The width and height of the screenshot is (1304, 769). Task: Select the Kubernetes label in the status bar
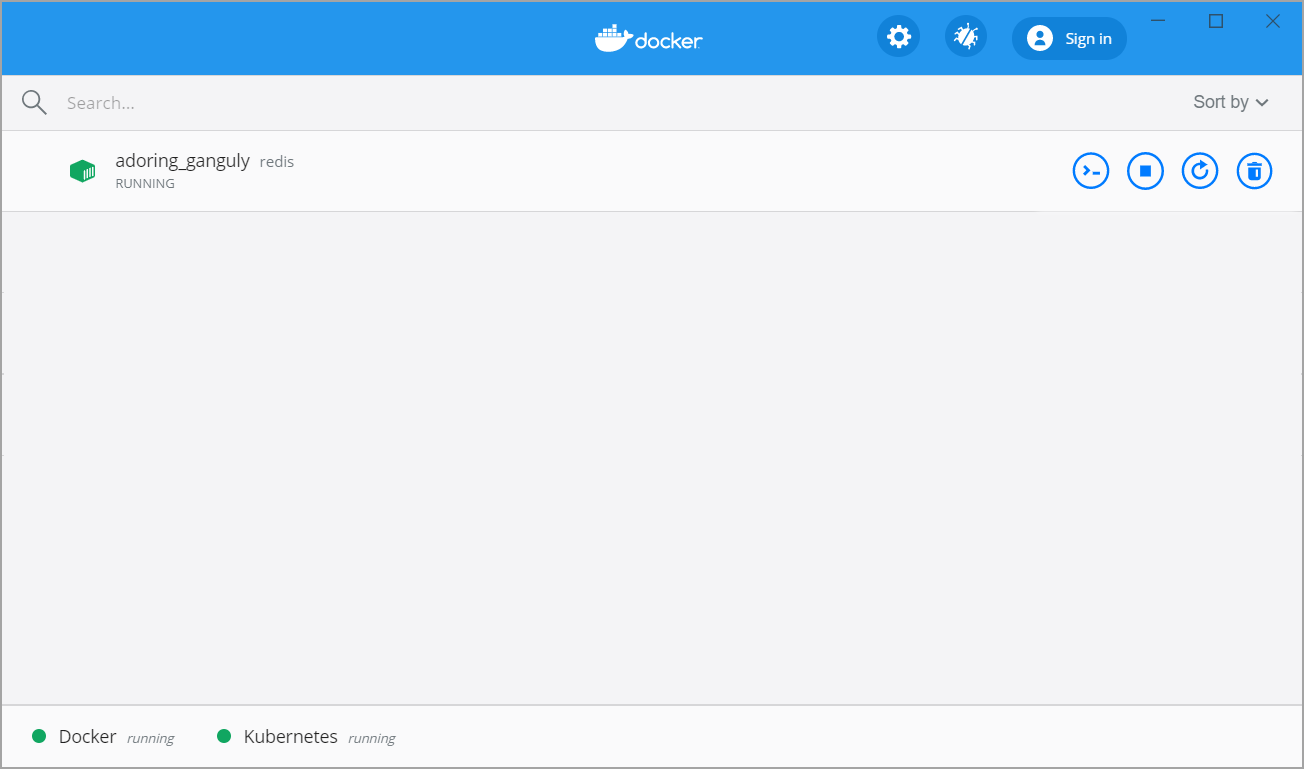point(290,737)
